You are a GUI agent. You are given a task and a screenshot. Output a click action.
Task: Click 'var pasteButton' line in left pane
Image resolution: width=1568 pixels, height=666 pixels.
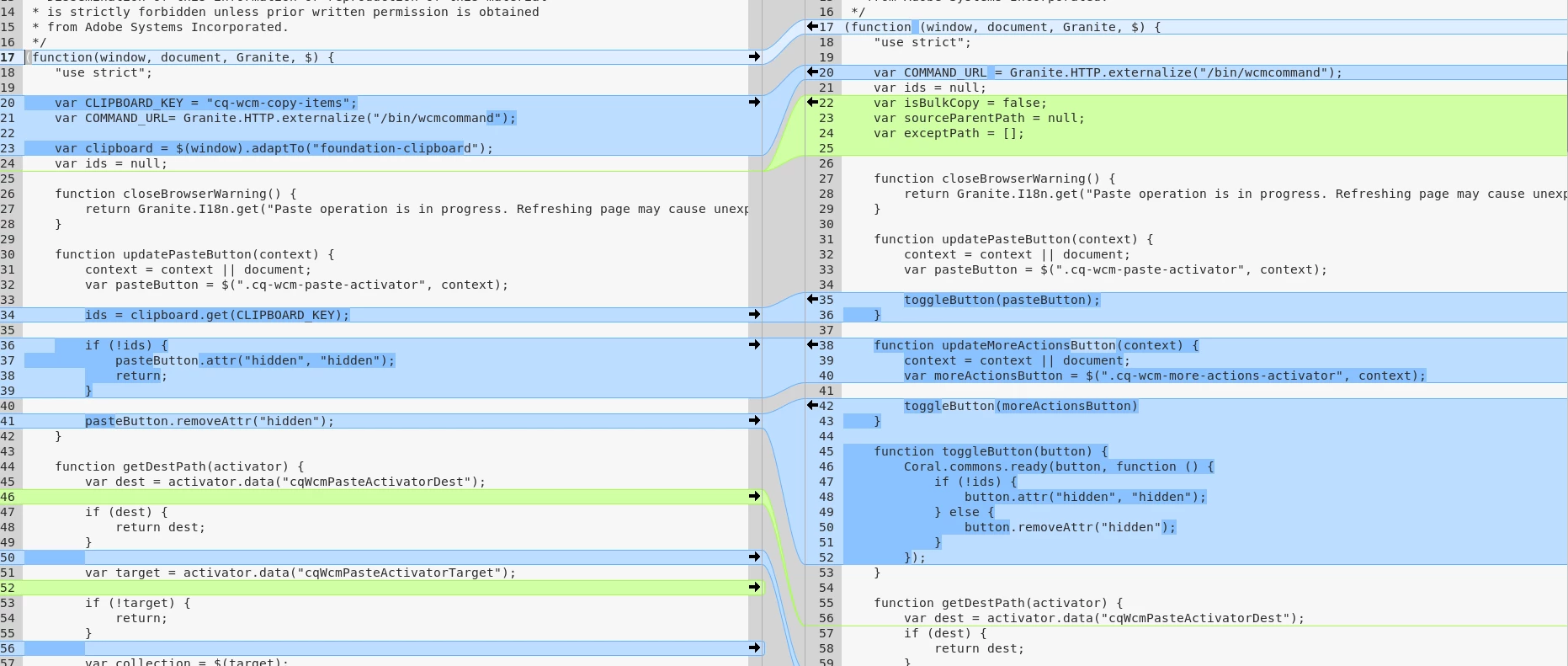click(x=297, y=285)
